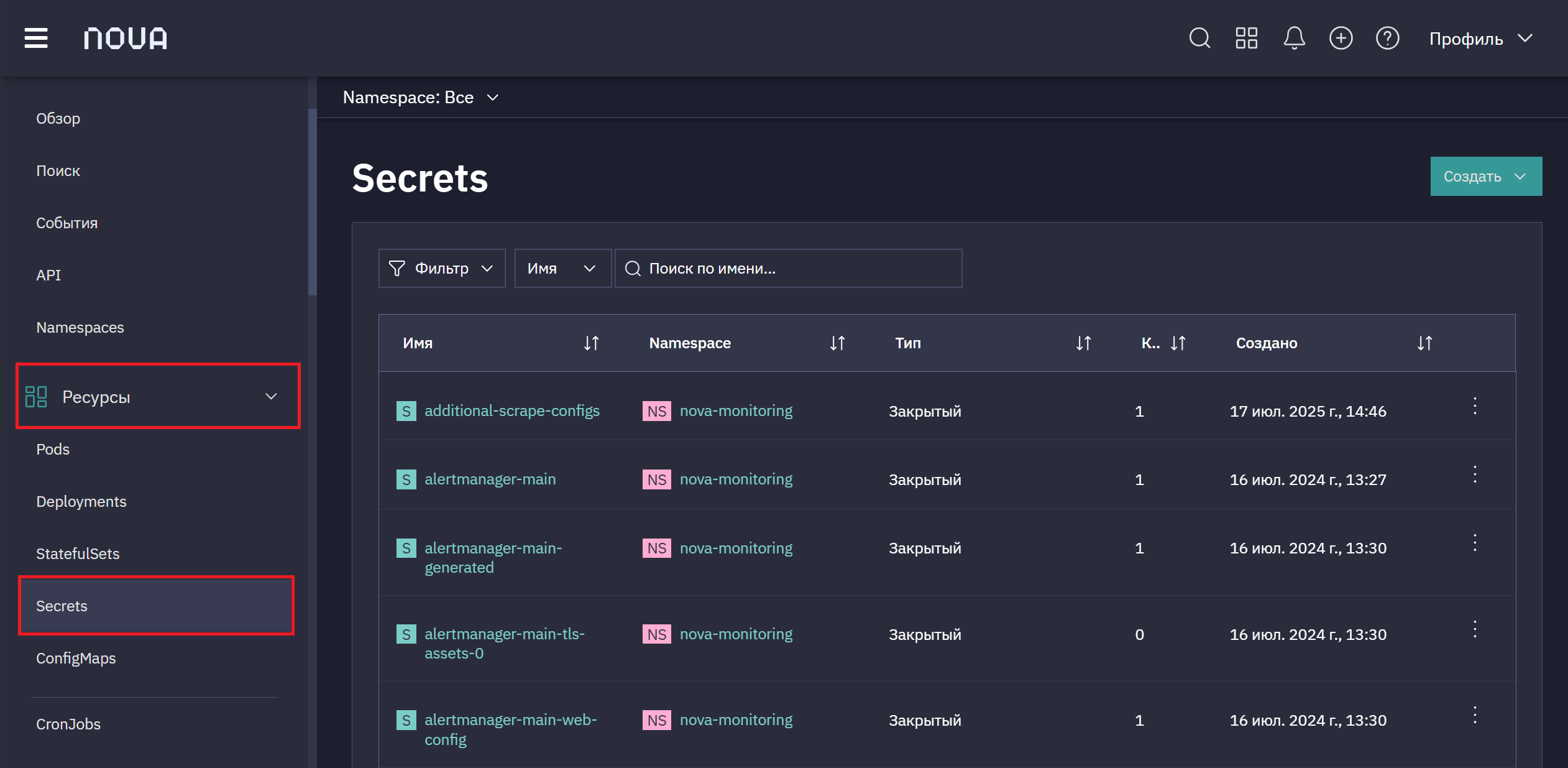Open the Профиль dropdown
1568x768 pixels.
coord(1480,39)
